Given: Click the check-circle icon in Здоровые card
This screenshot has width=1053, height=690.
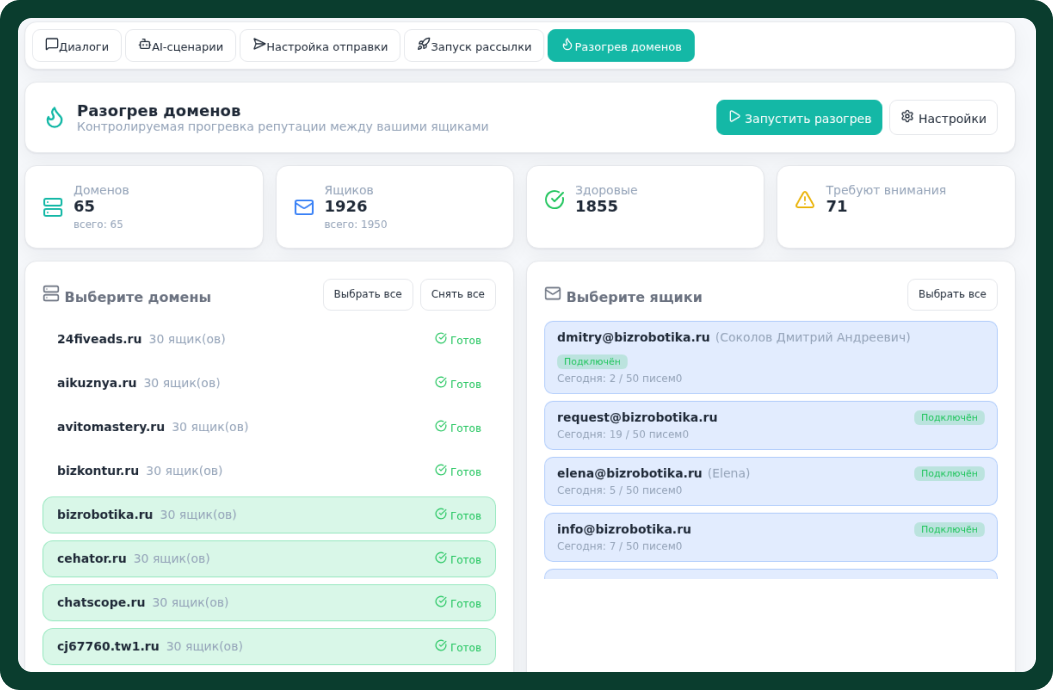Looking at the screenshot, I should tap(555, 200).
